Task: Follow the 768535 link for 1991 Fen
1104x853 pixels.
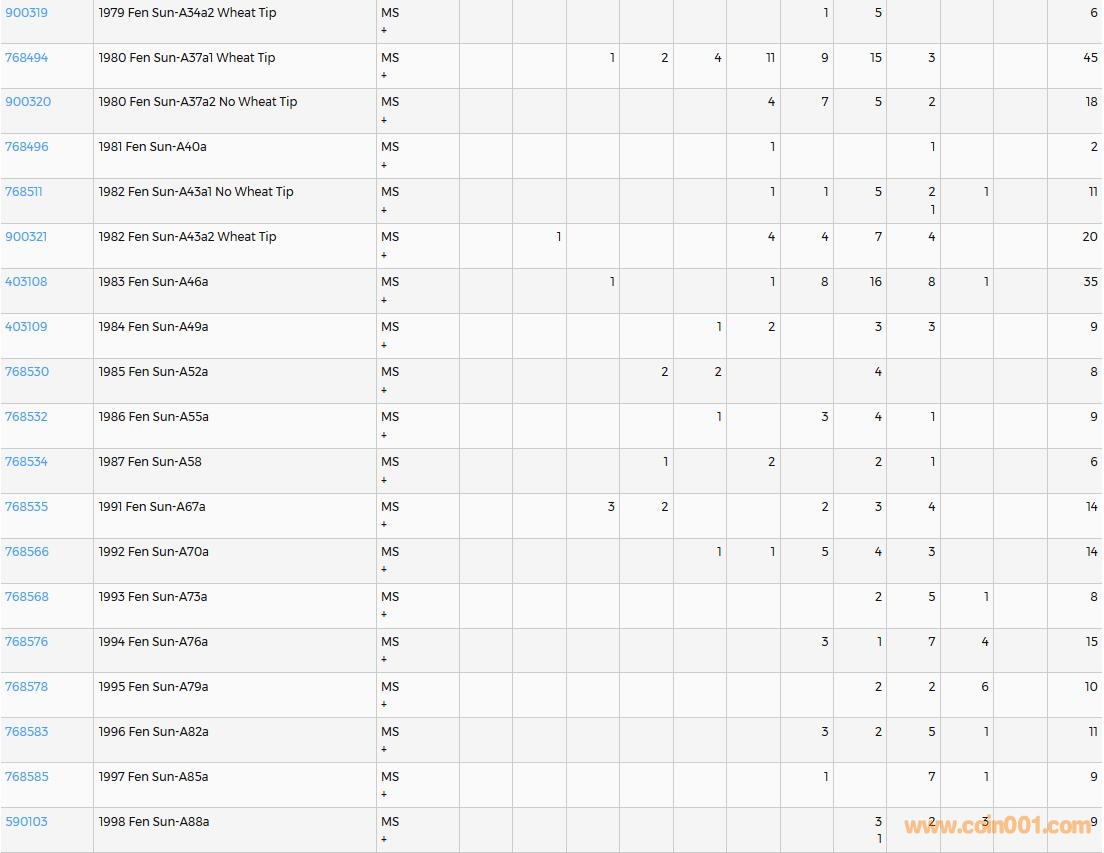Action: 26,507
